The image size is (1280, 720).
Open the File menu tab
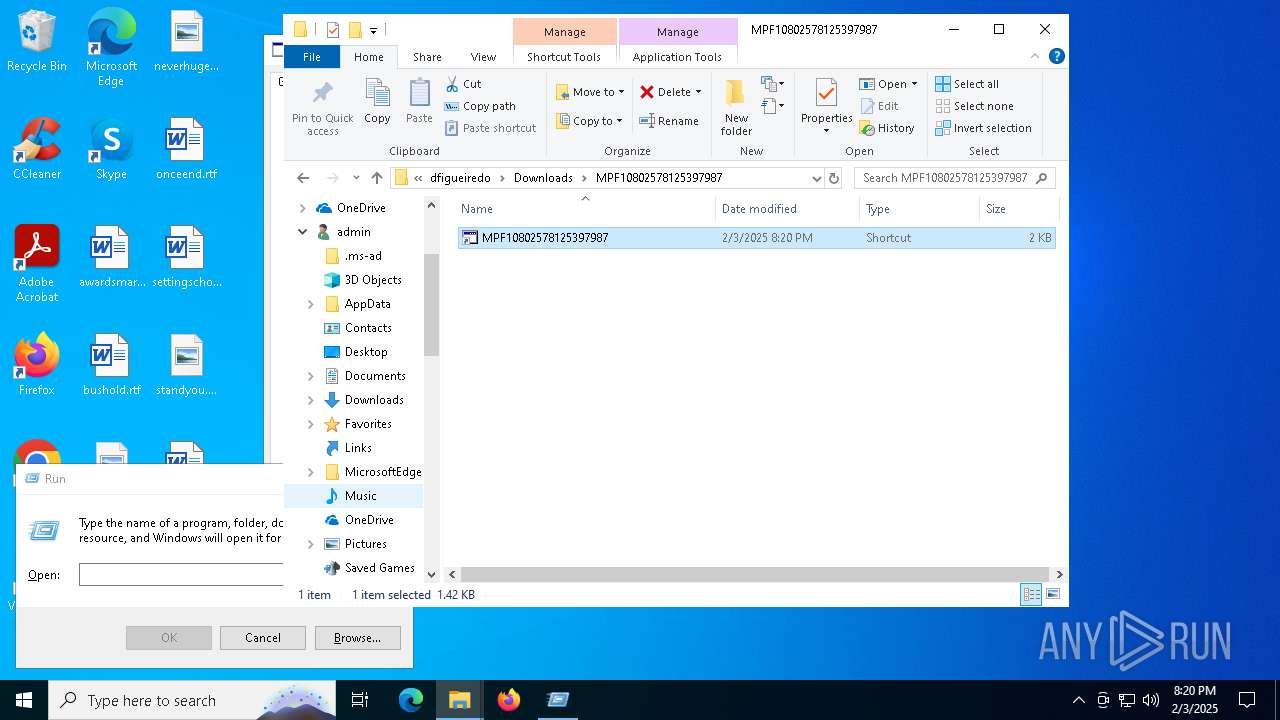312,57
